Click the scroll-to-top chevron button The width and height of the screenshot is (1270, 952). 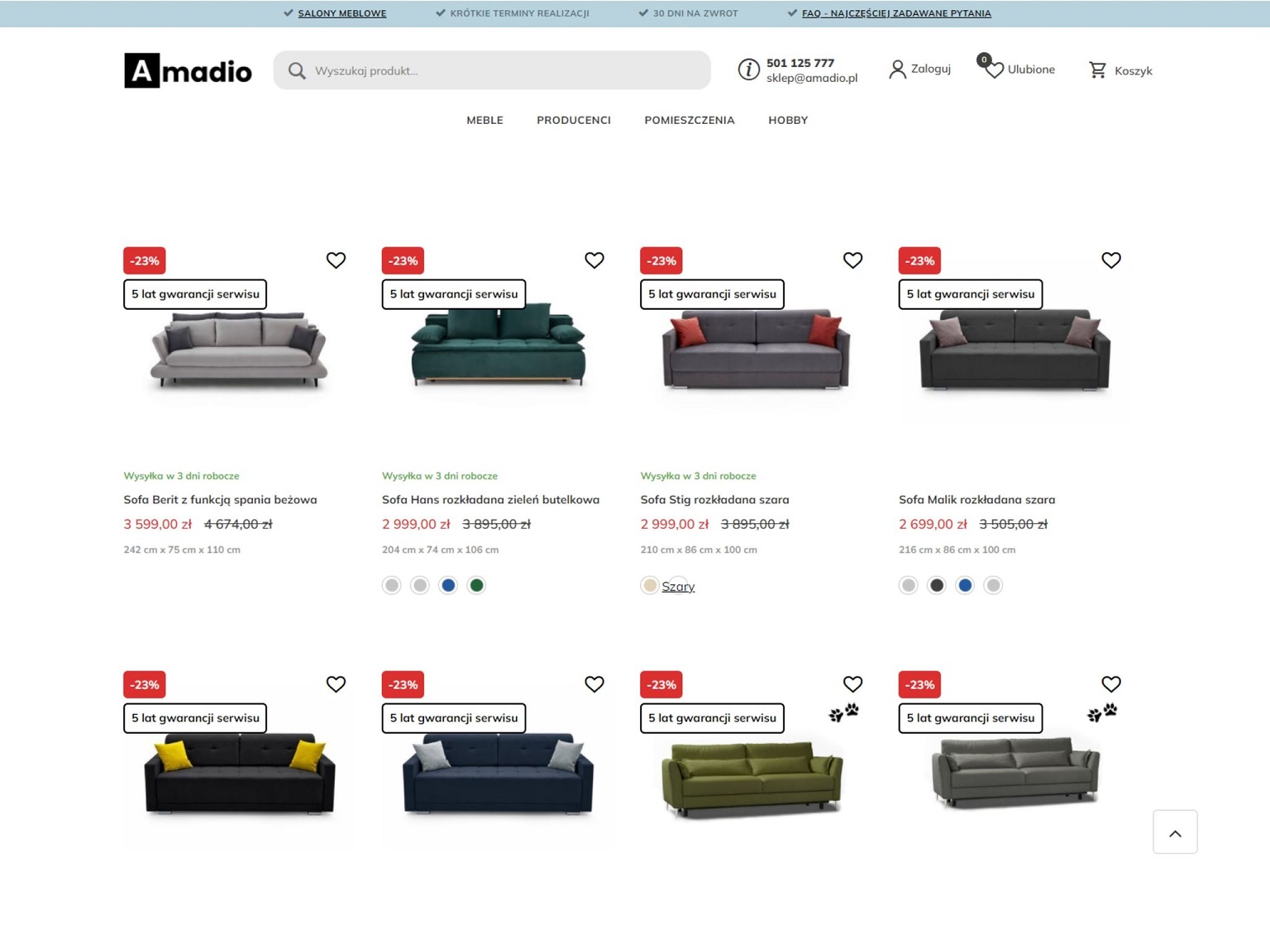coord(1175,832)
